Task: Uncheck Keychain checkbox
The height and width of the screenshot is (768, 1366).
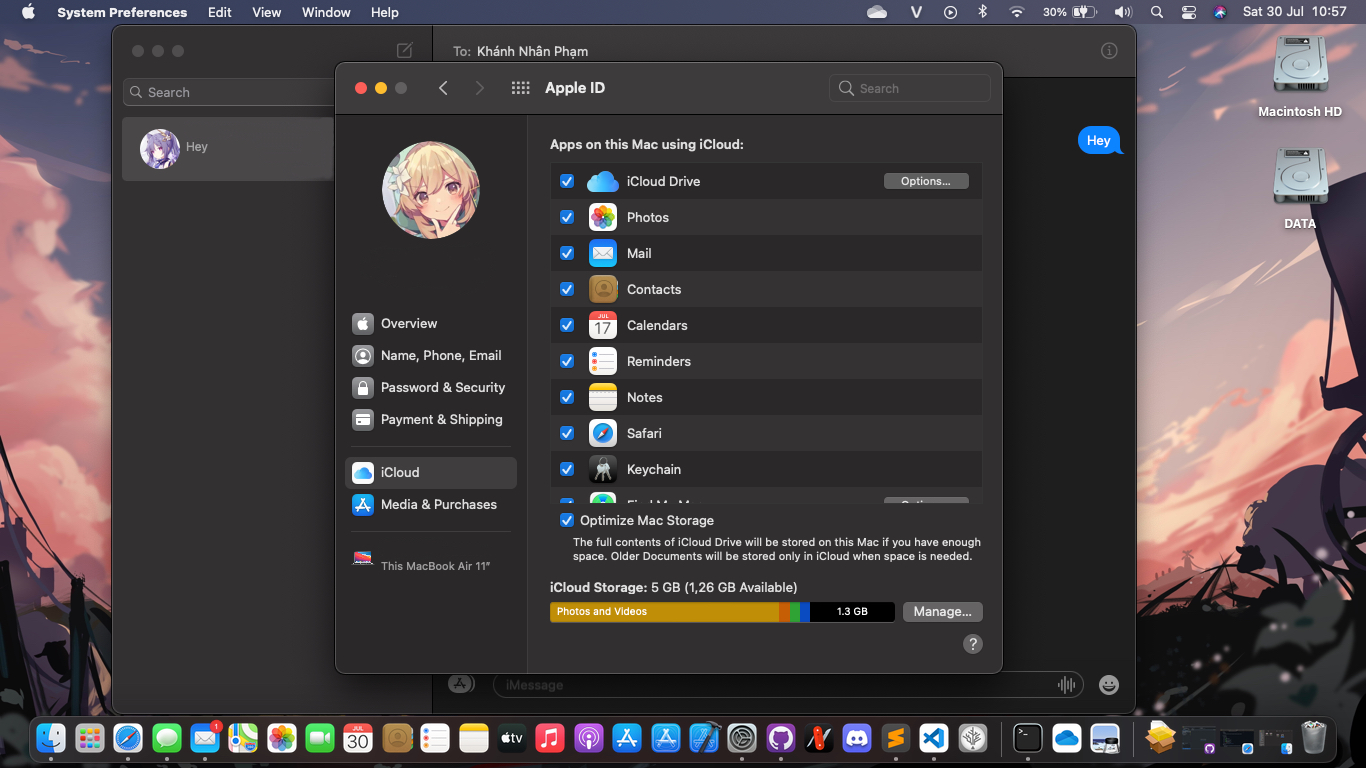Action: pos(567,469)
